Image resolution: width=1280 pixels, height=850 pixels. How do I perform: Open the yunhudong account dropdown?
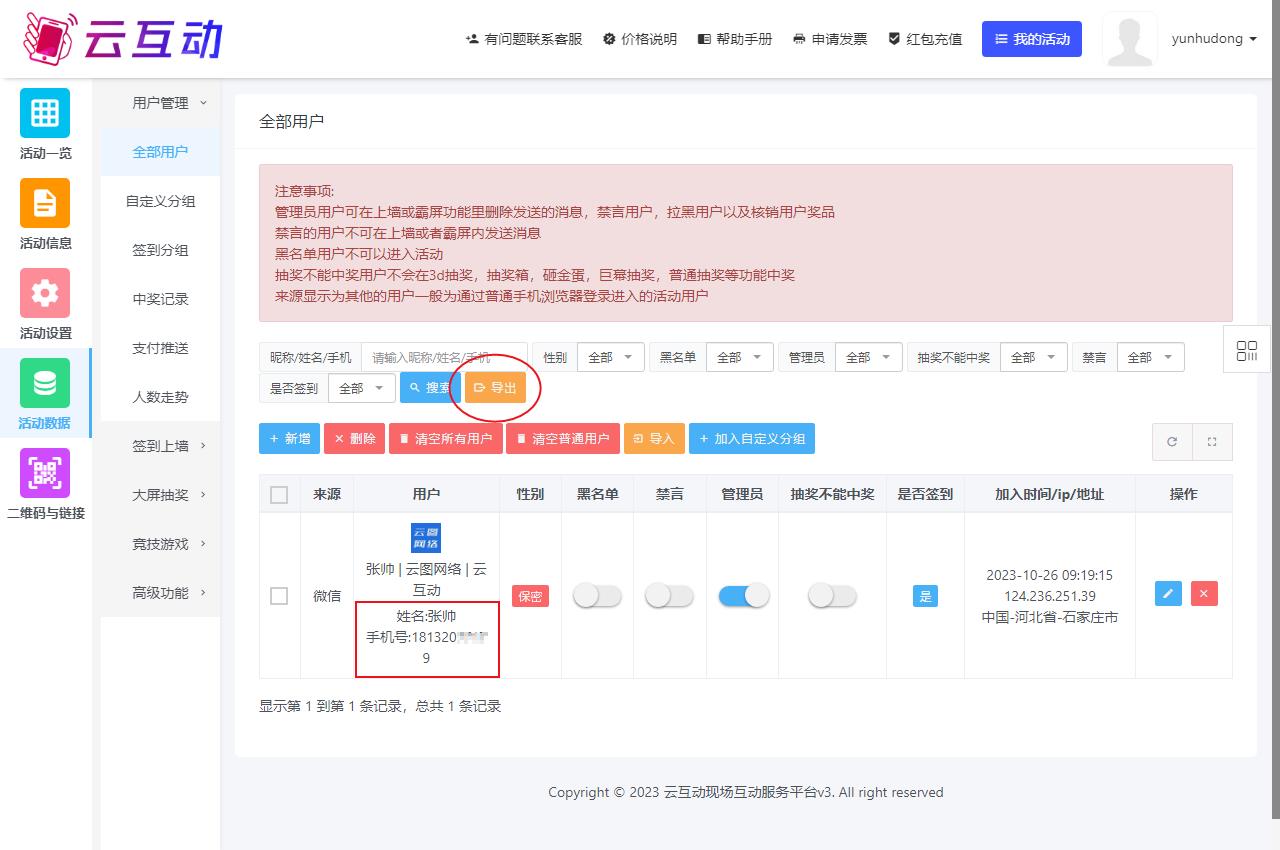(1214, 39)
